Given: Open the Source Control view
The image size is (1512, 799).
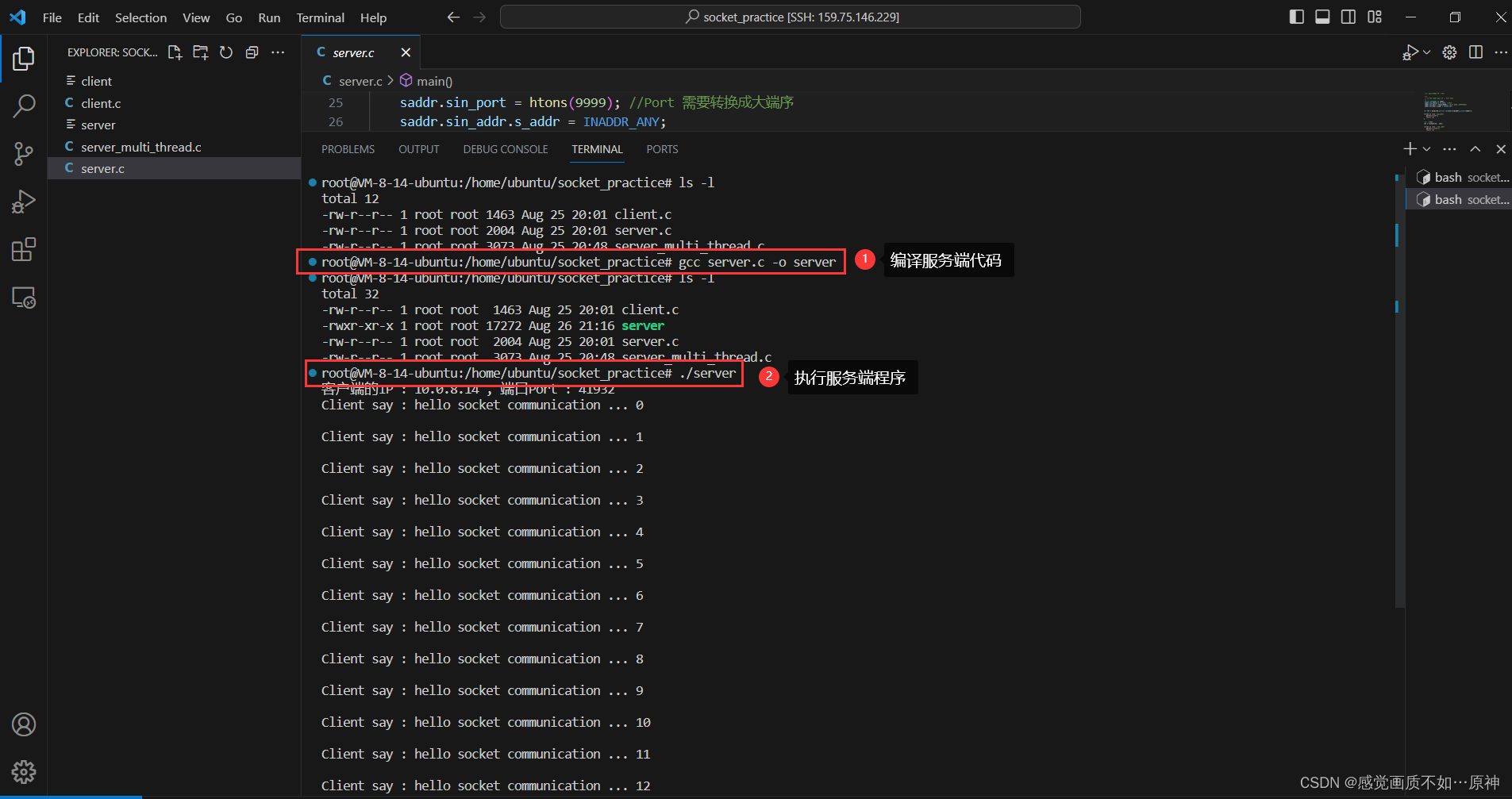Looking at the screenshot, I should click(x=24, y=154).
